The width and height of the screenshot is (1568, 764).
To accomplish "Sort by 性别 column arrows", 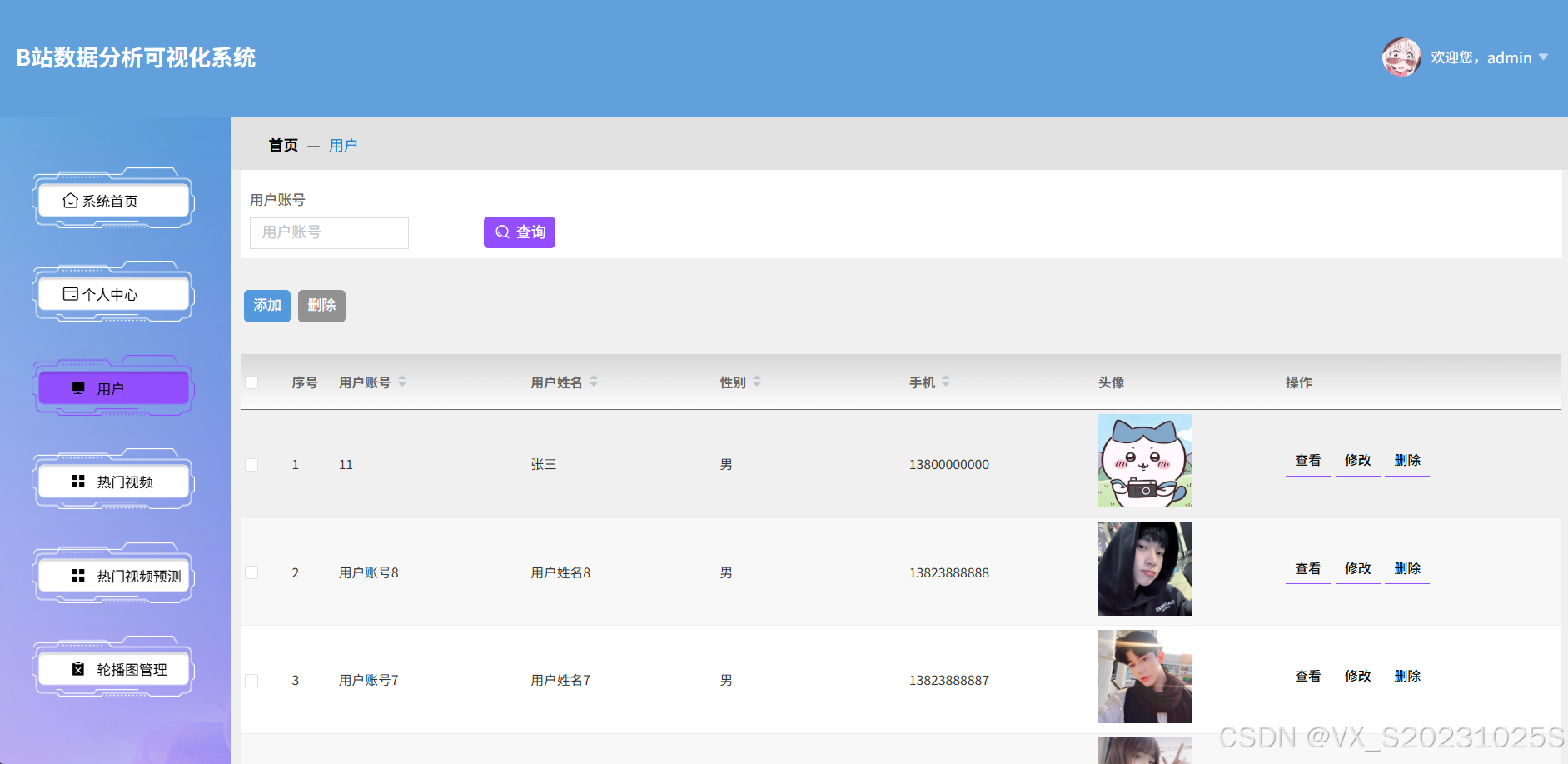I will point(757,382).
